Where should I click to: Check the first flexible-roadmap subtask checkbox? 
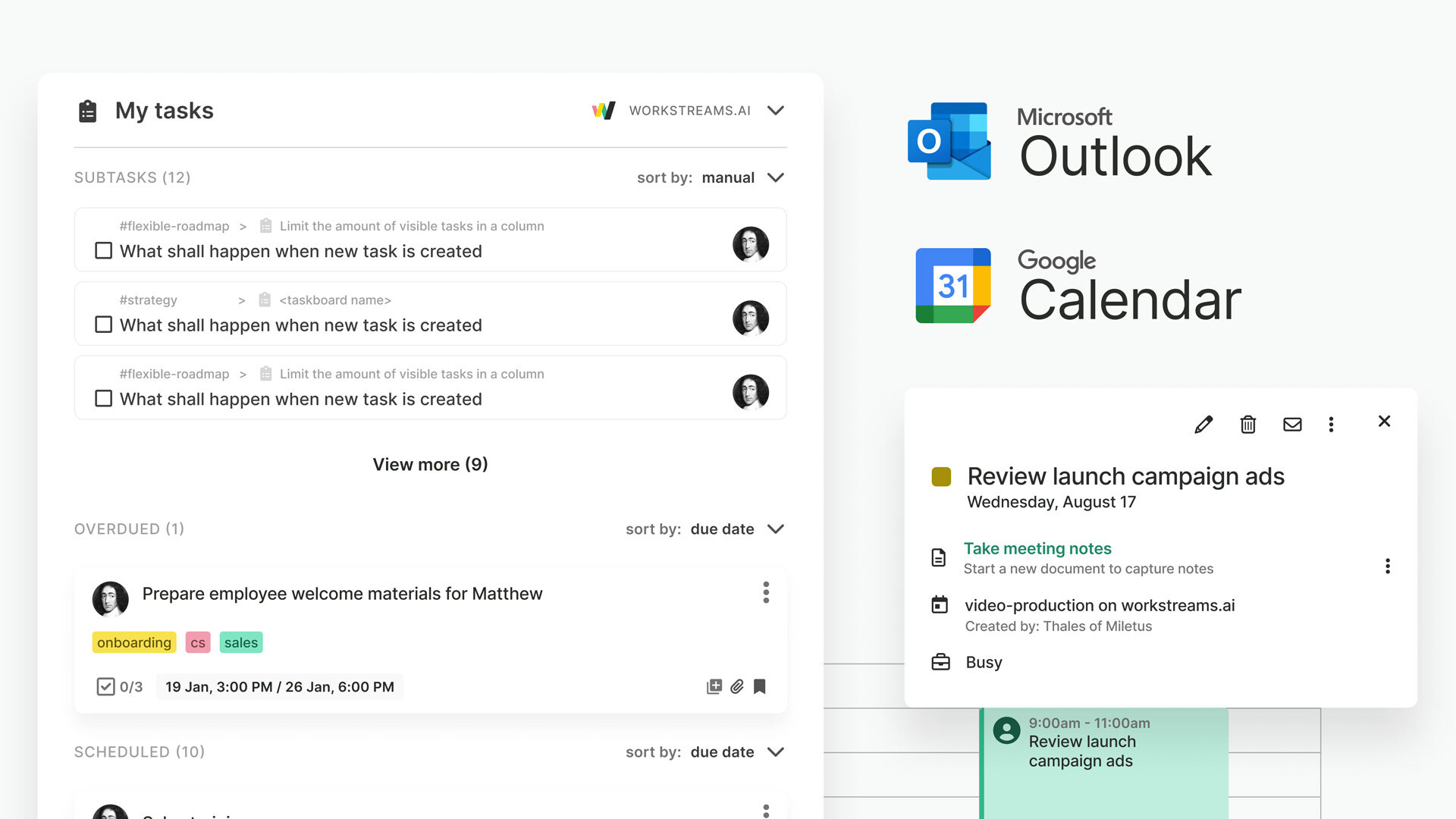(x=104, y=250)
